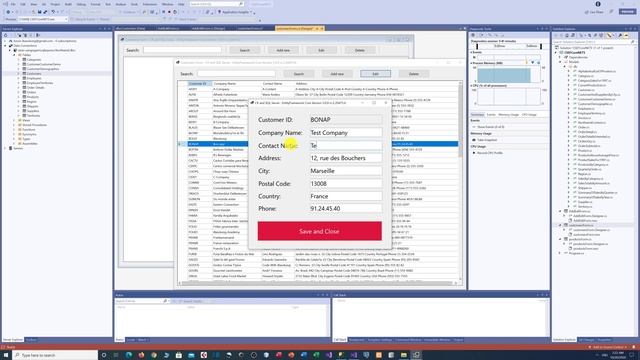Viewport: 640px width, 360px height.
Task: Click the Phone field showing 91.24.45.40
Action: pyautogui.click(x=346, y=209)
